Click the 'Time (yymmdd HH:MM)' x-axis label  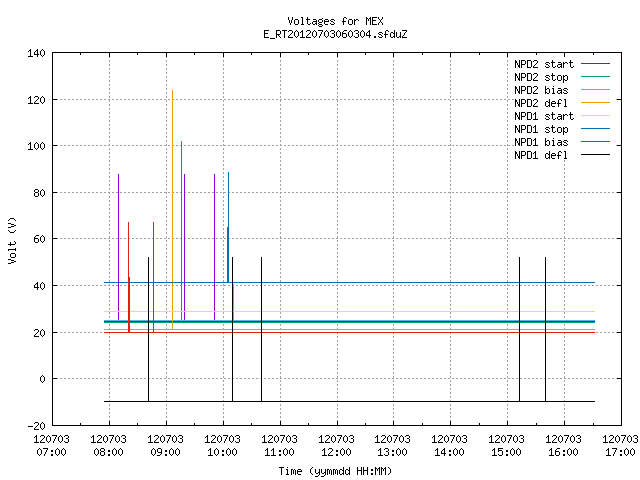click(335, 471)
